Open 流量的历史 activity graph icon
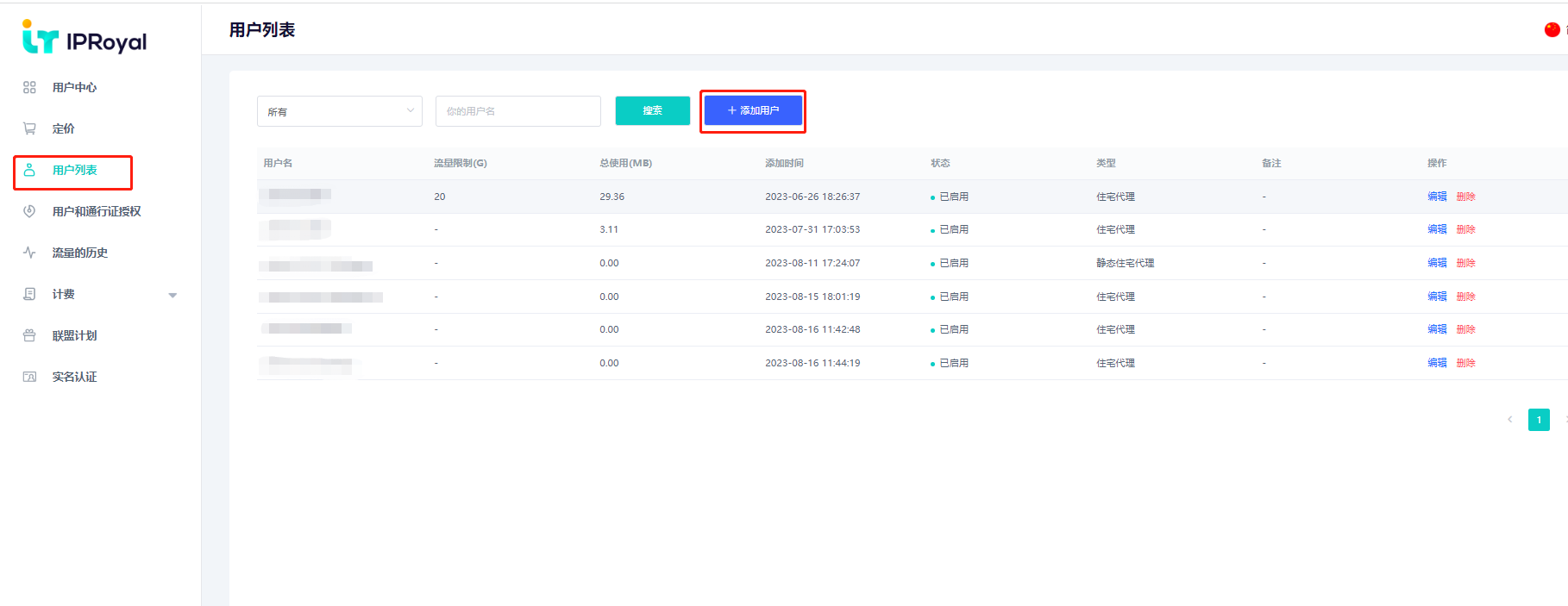 coord(29,253)
